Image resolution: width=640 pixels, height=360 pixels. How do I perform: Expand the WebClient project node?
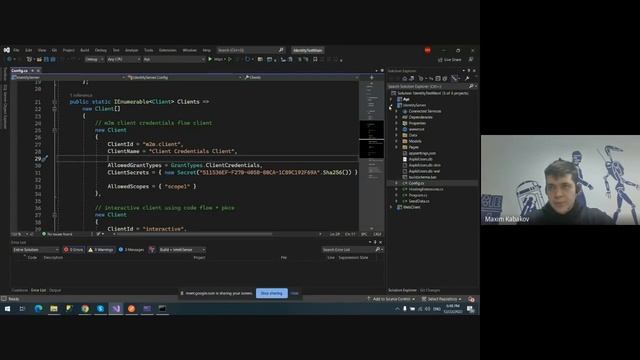pyautogui.click(x=391, y=207)
